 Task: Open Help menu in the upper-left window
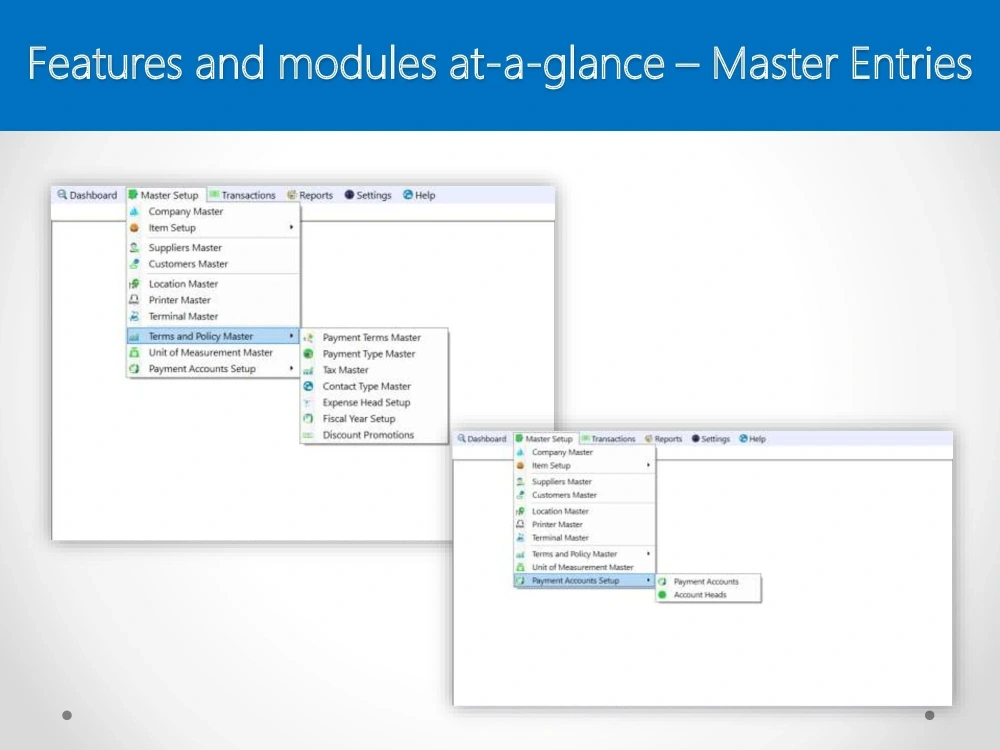419,195
